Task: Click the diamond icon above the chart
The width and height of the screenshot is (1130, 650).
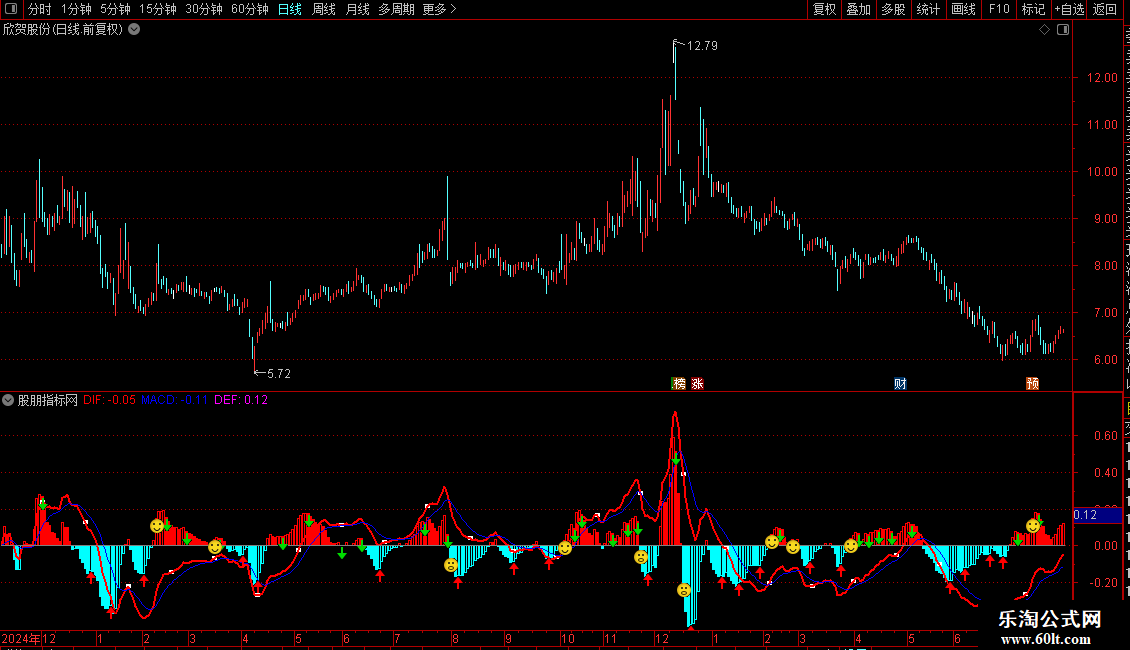Action: [x=1044, y=30]
